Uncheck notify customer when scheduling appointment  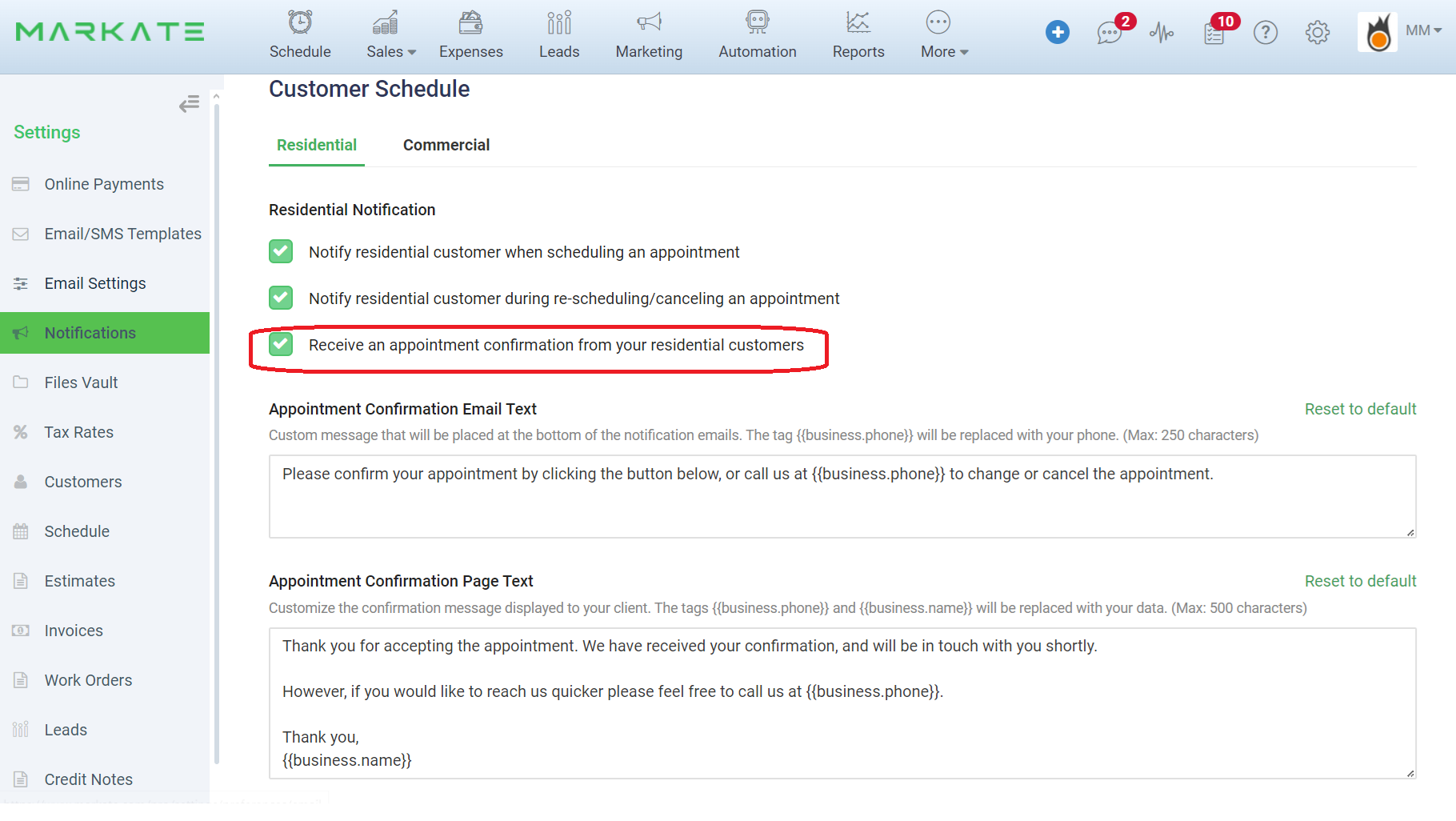tap(281, 252)
